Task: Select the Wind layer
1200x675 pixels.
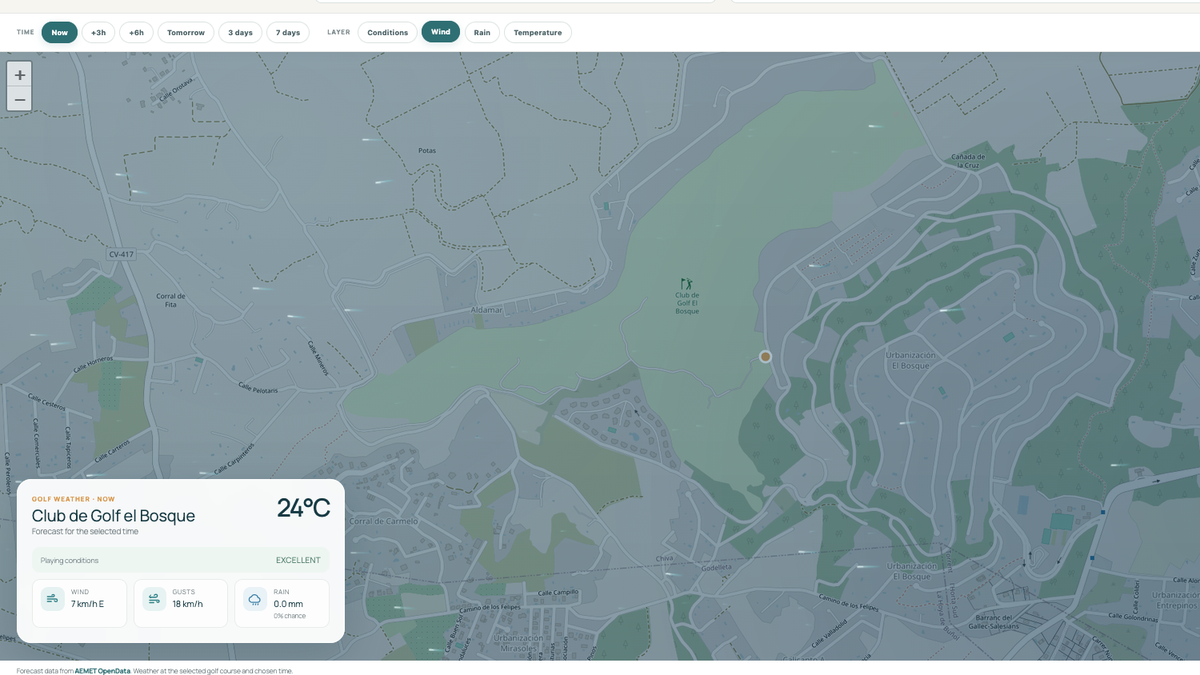Action: [x=441, y=32]
